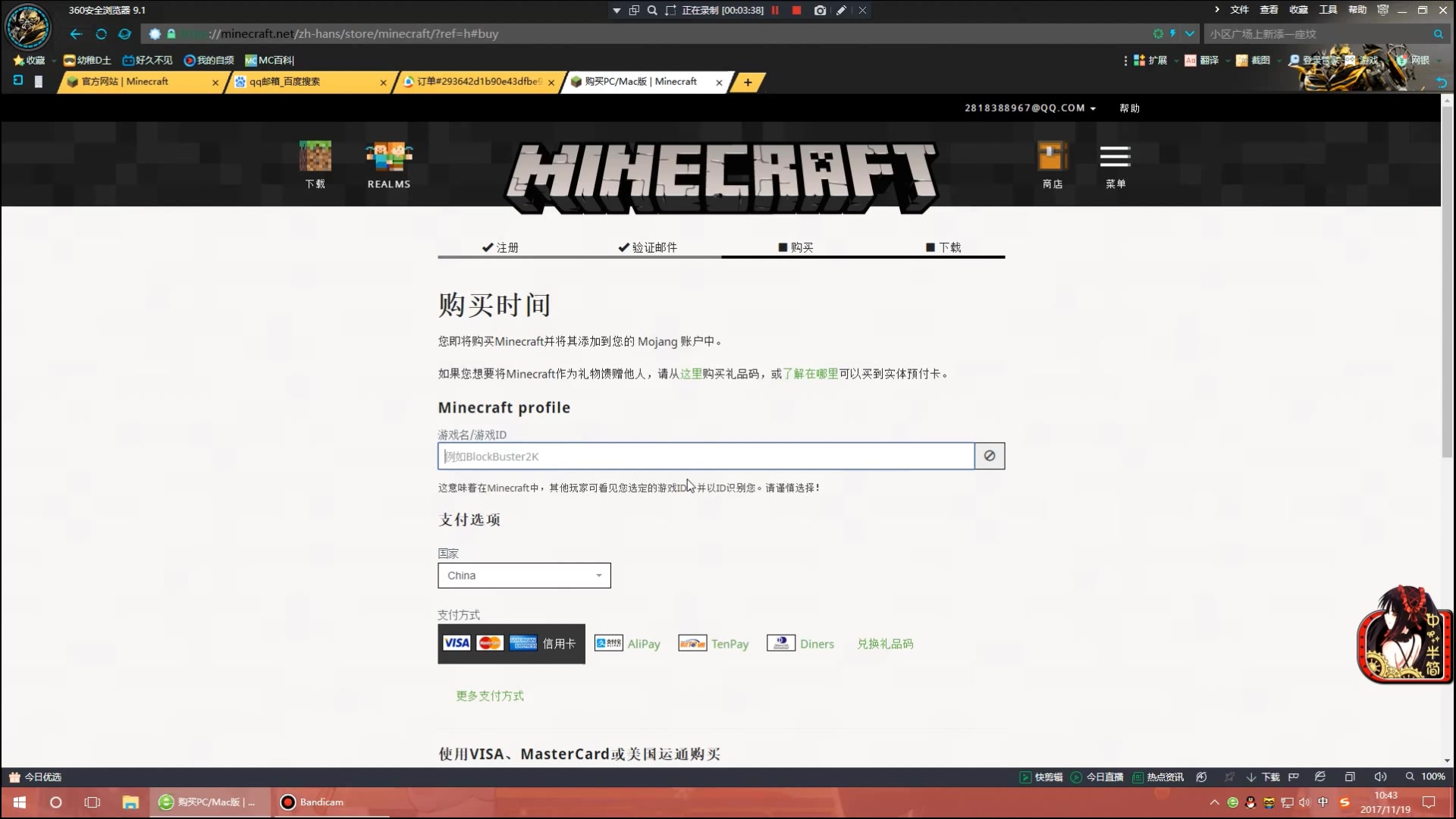1456x819 pixels.
Task: Click the Minecraft download grass block icon
Action: tap(315, 156)
